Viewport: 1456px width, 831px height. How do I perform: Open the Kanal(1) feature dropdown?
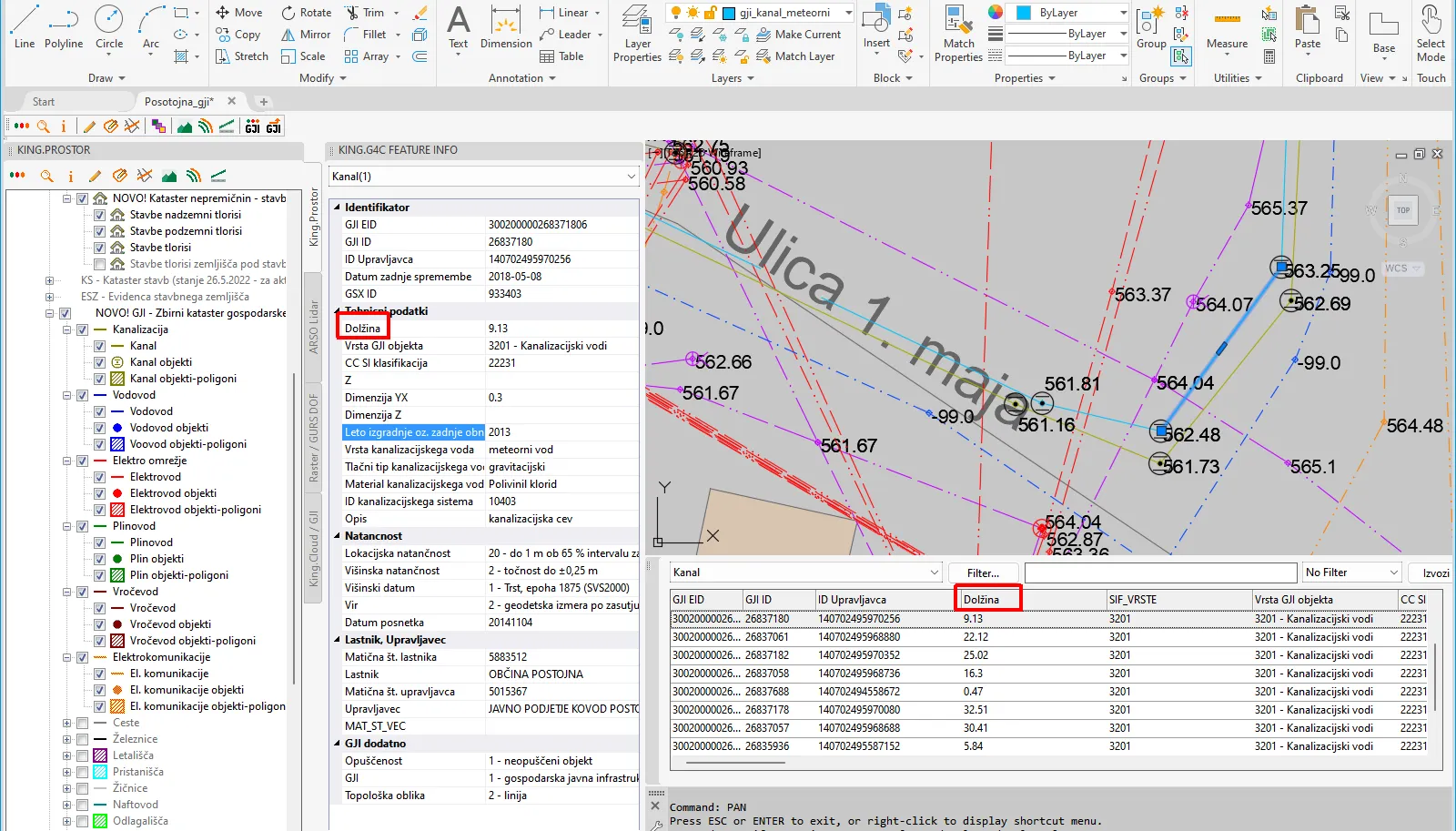[631, 177]
